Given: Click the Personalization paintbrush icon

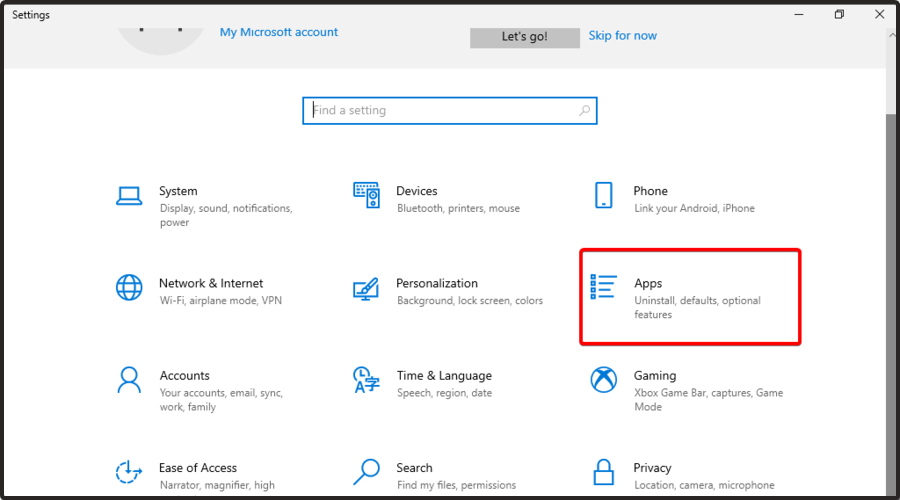Looking at the screenshot, I should [366, 289].
